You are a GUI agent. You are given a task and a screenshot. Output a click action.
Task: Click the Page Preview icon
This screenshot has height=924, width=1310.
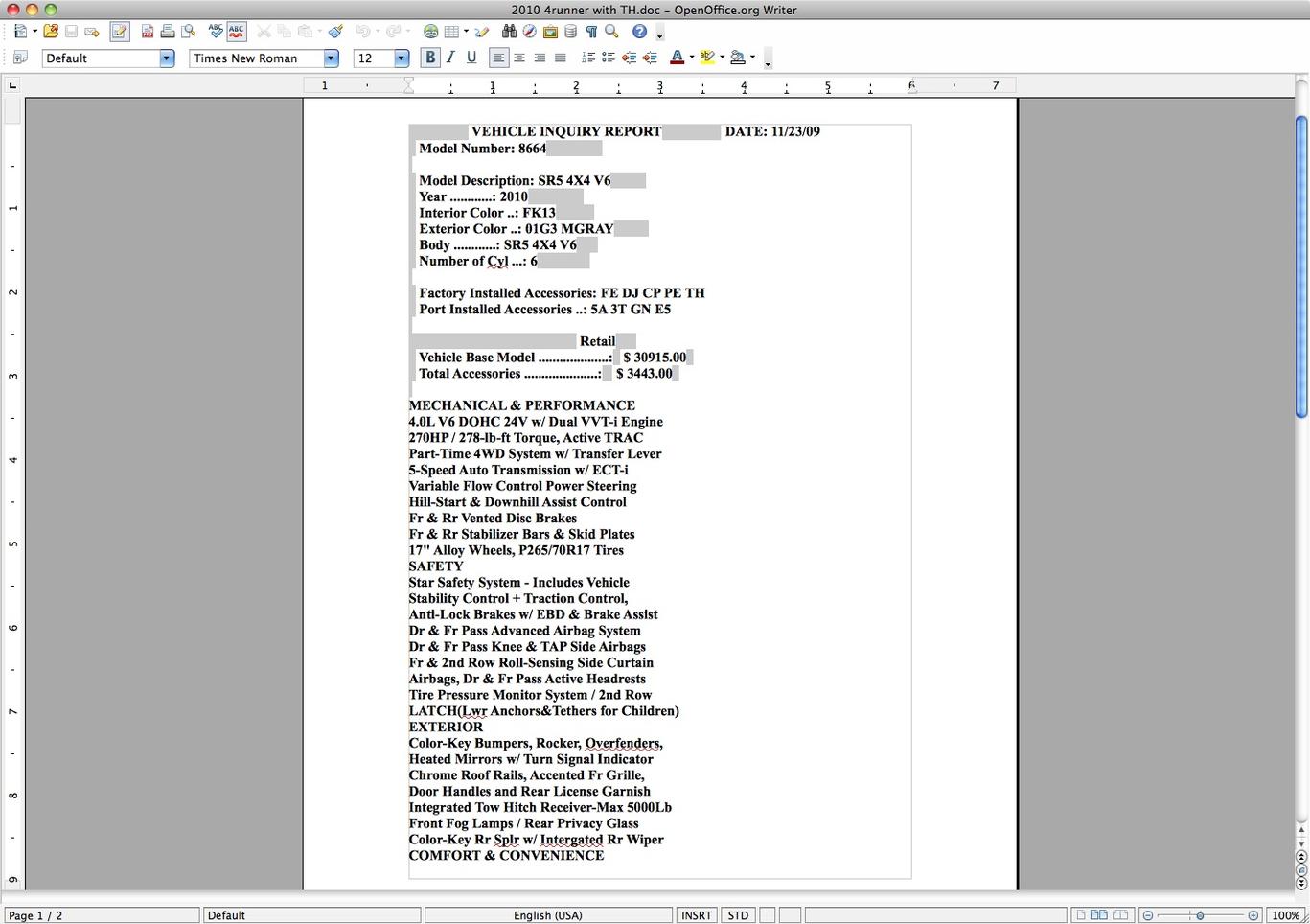click(189, 32)
